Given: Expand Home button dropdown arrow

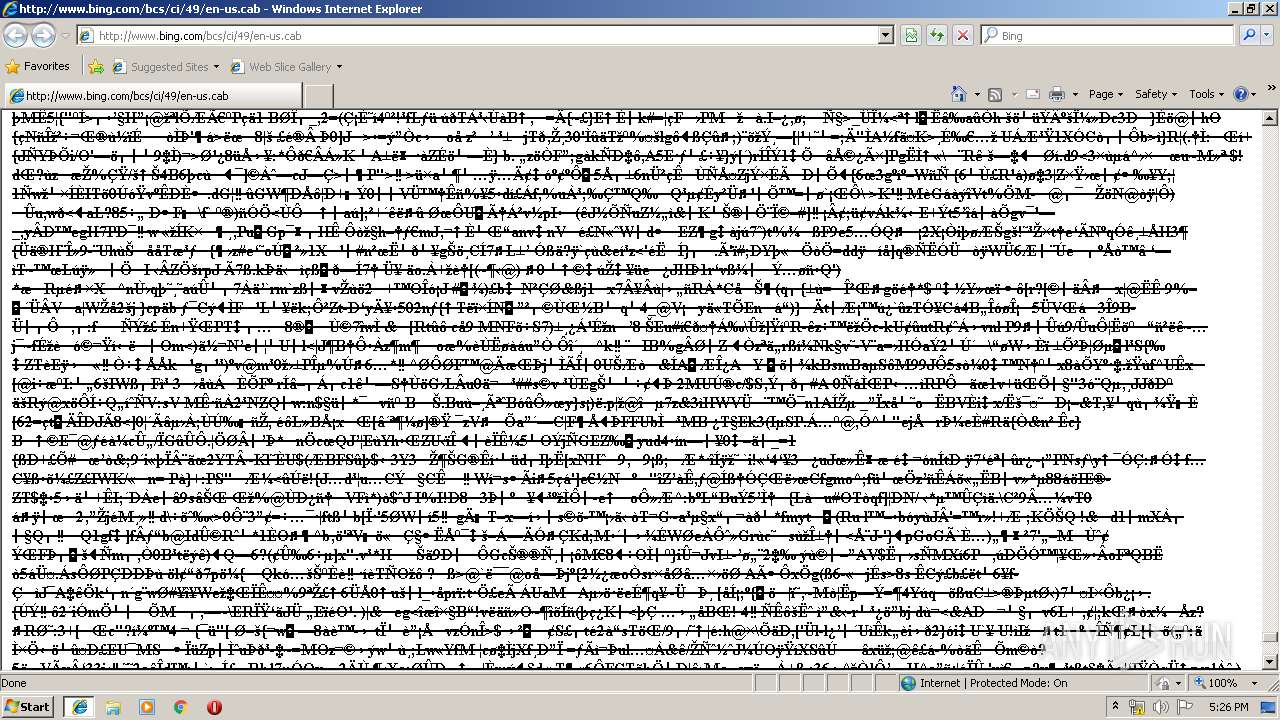Looking at the screenshot, I should pyautogui.click(x=975, y=94).
